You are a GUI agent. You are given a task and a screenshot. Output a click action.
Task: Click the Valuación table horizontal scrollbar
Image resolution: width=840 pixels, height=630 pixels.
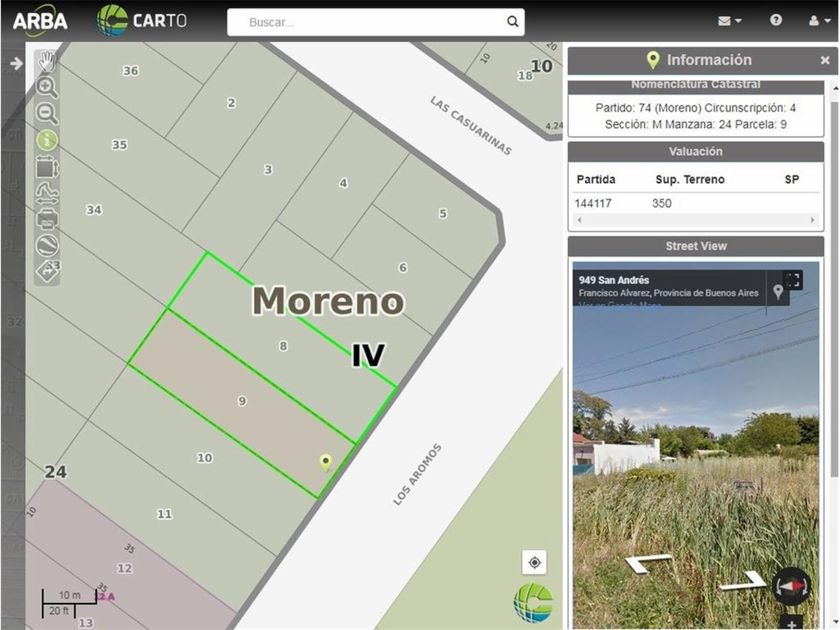point(695,220)
